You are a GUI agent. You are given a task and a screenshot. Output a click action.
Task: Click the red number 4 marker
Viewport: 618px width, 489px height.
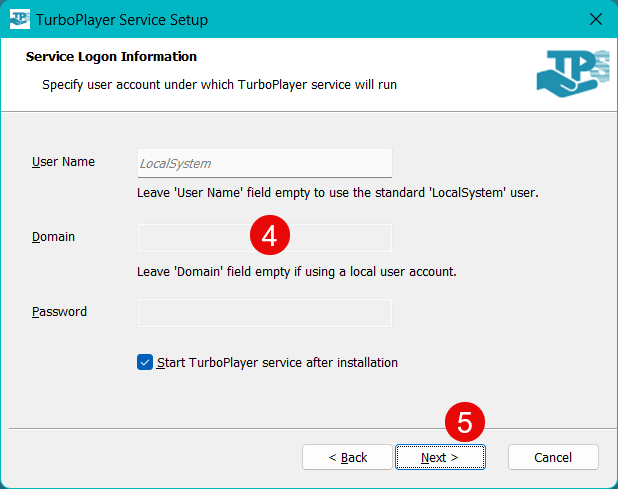(x=269, y=235)
